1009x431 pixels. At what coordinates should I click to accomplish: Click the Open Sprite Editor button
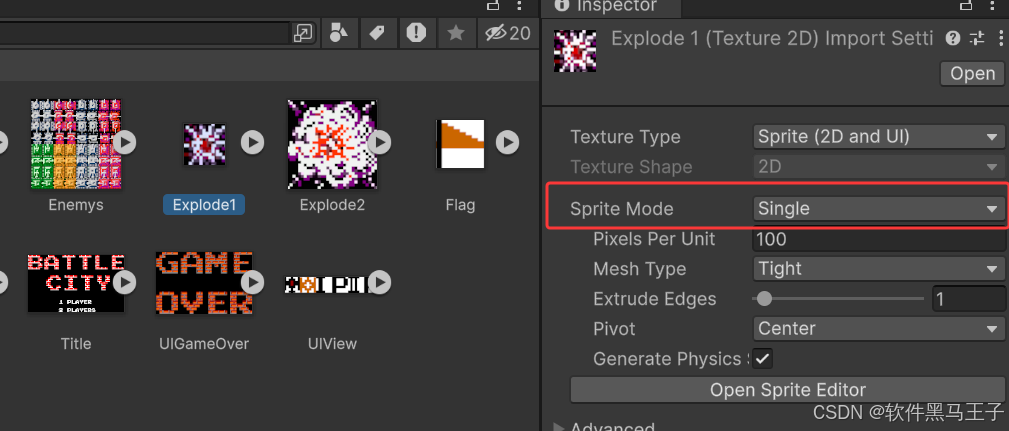788,390
